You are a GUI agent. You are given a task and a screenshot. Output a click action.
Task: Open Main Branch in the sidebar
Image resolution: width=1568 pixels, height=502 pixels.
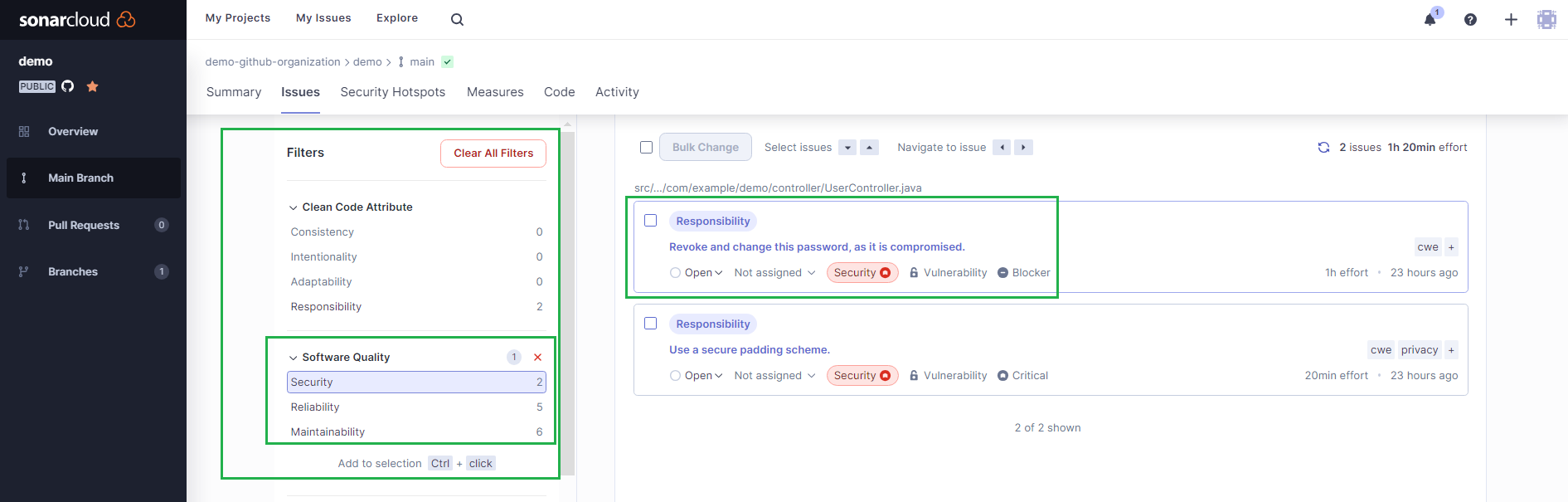click(x=94, y=178)
